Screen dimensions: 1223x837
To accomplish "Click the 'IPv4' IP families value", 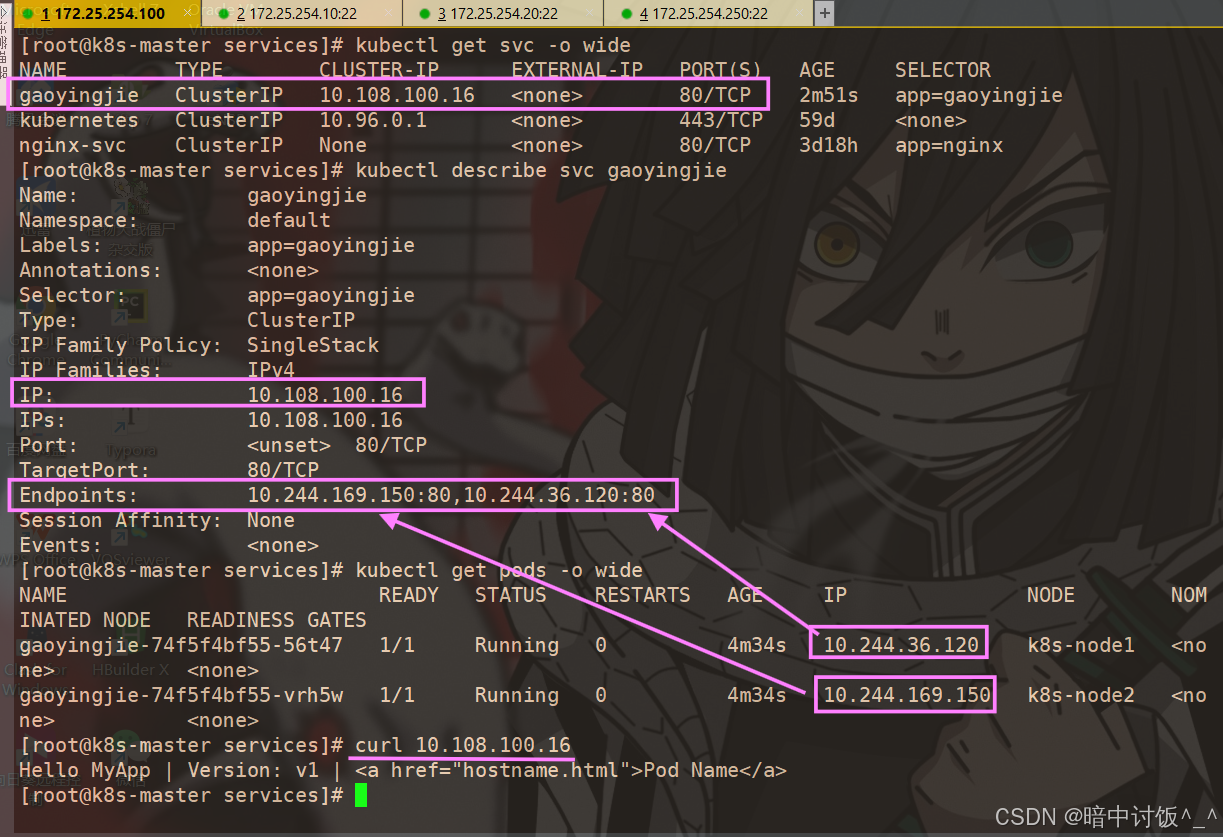I will [271, 370].
